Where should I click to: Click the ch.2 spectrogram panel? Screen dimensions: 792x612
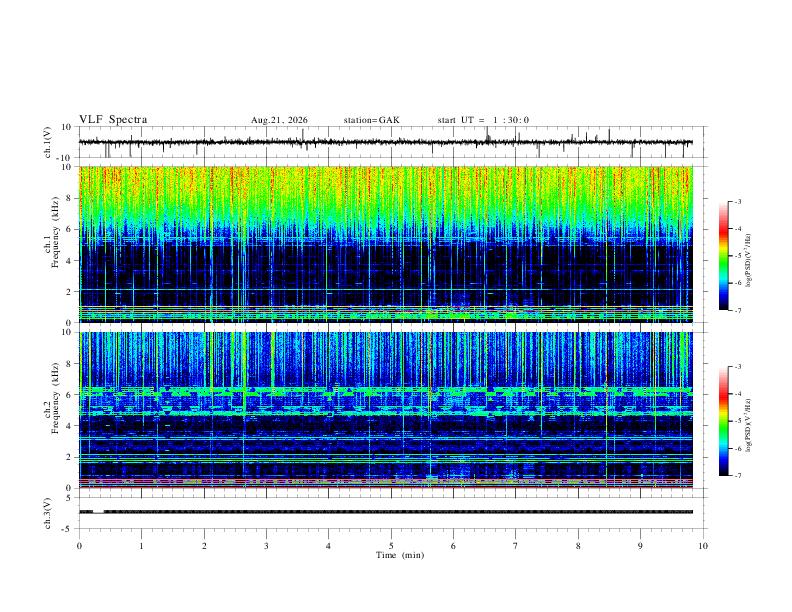click(x=386, y=410)
